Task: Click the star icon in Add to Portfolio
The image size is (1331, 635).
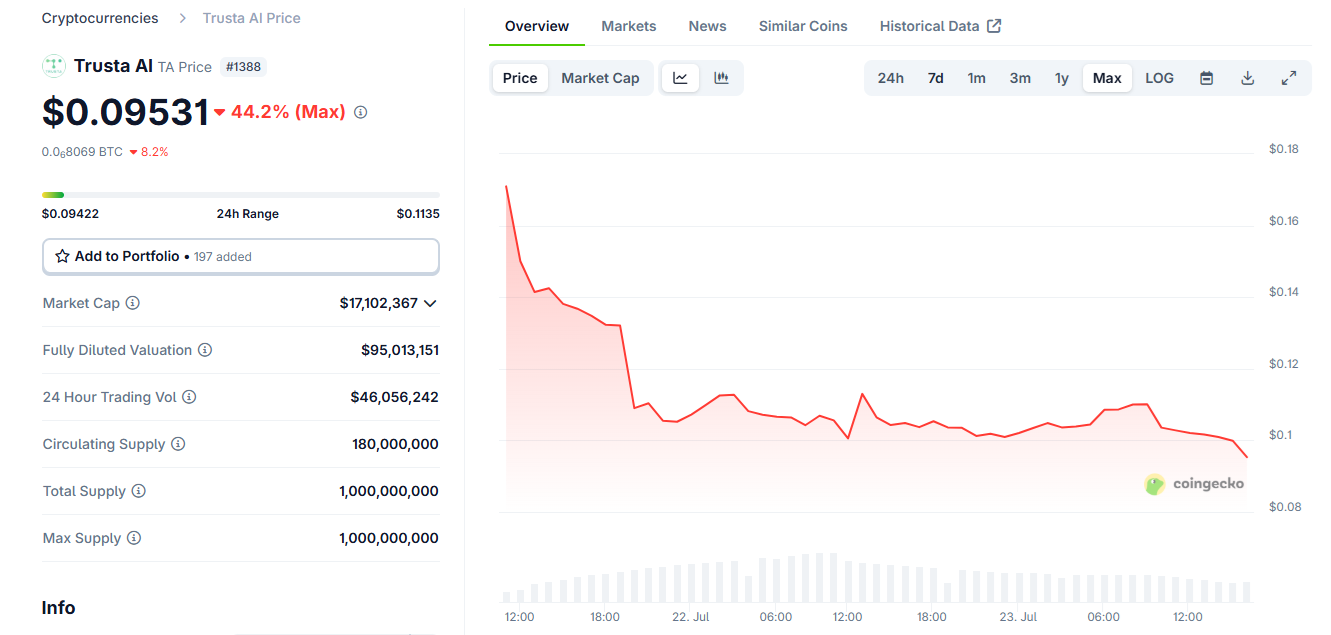Action: (64, 256)
